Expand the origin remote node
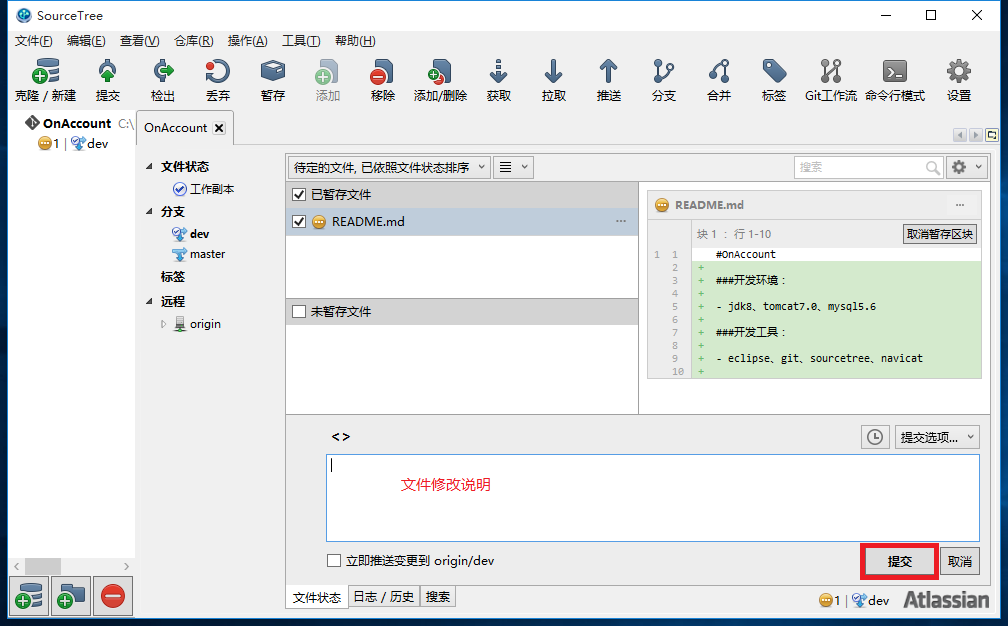Image resolution: width=1008 pixels, height=626 pixels. pyautogui.click(x=163, y=324)
